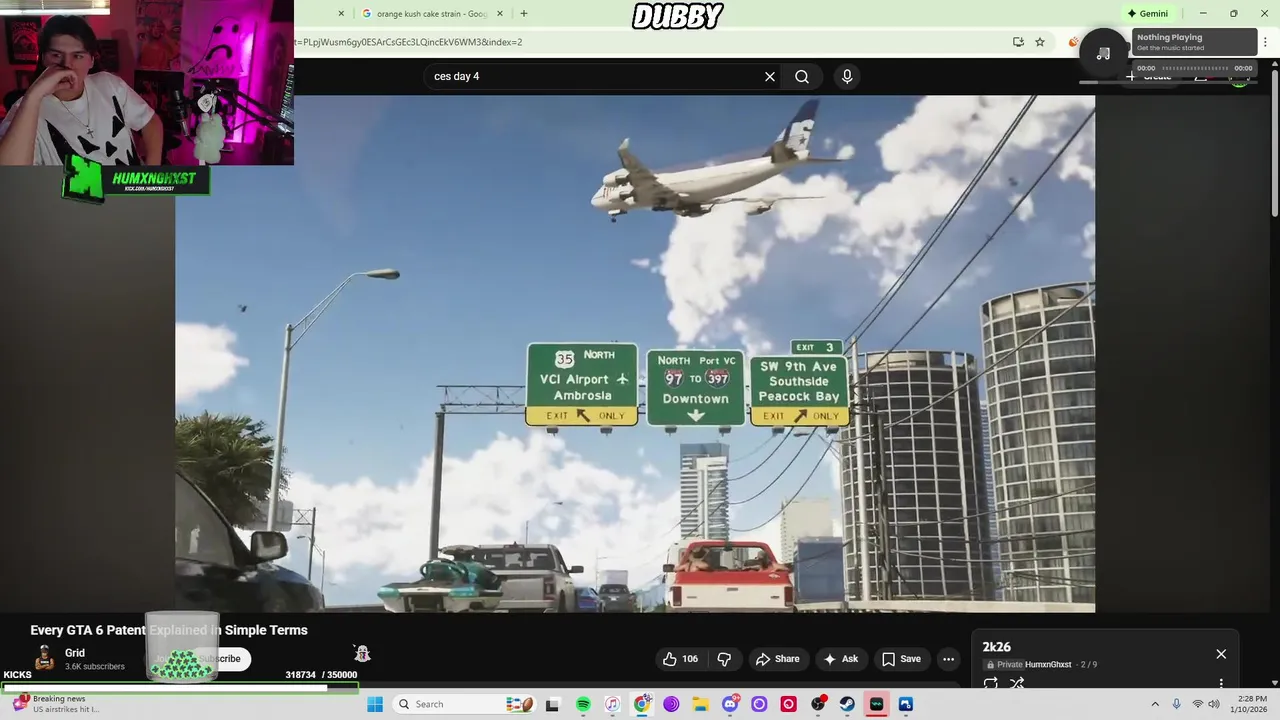Viewport: 1280px width, 720px height.
Task: Click the music note widget icon
Action: coord(1103,53)
